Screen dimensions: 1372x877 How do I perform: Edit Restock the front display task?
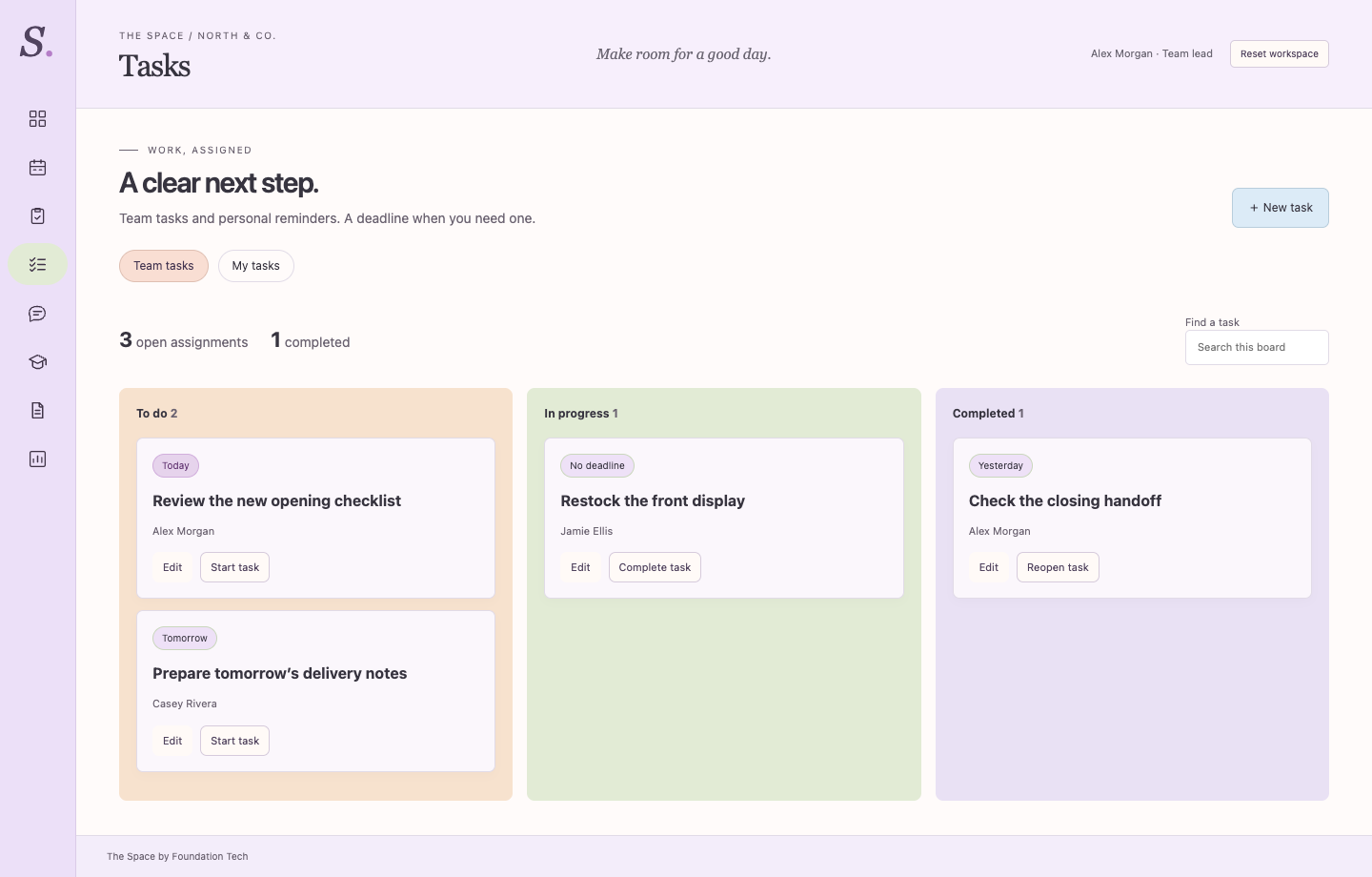[580, 567]
